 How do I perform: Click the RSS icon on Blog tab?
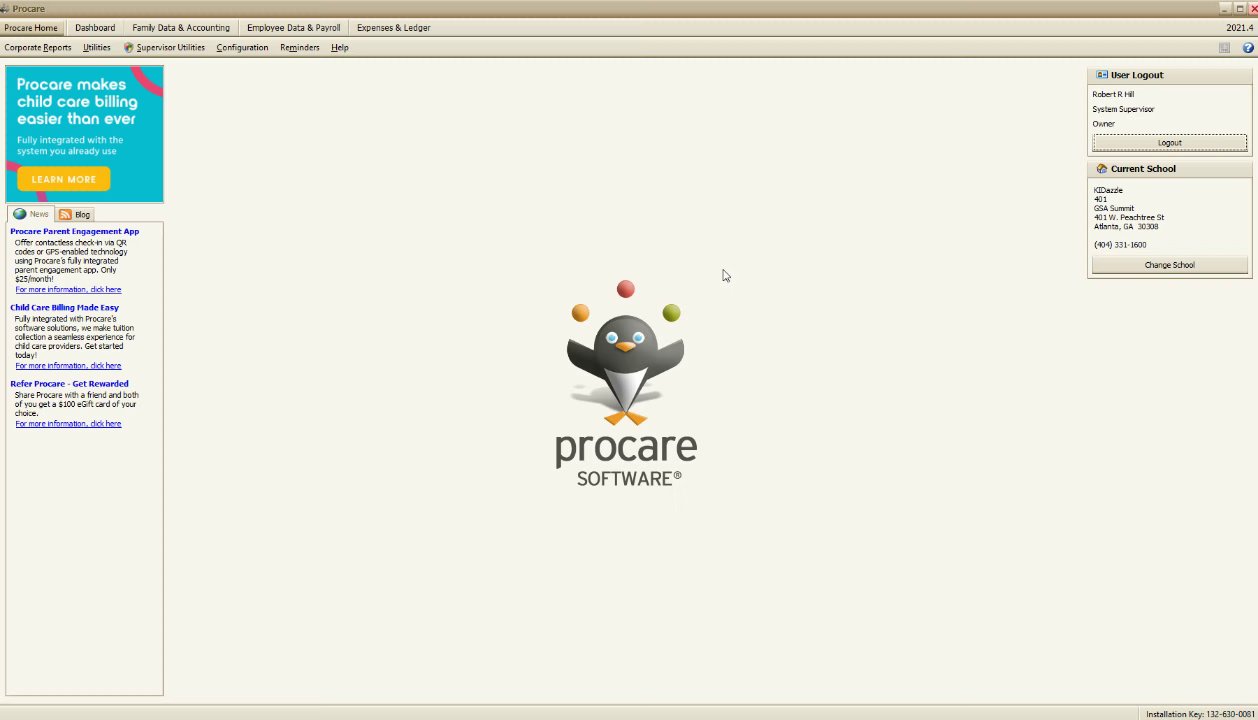coord(65,214)
